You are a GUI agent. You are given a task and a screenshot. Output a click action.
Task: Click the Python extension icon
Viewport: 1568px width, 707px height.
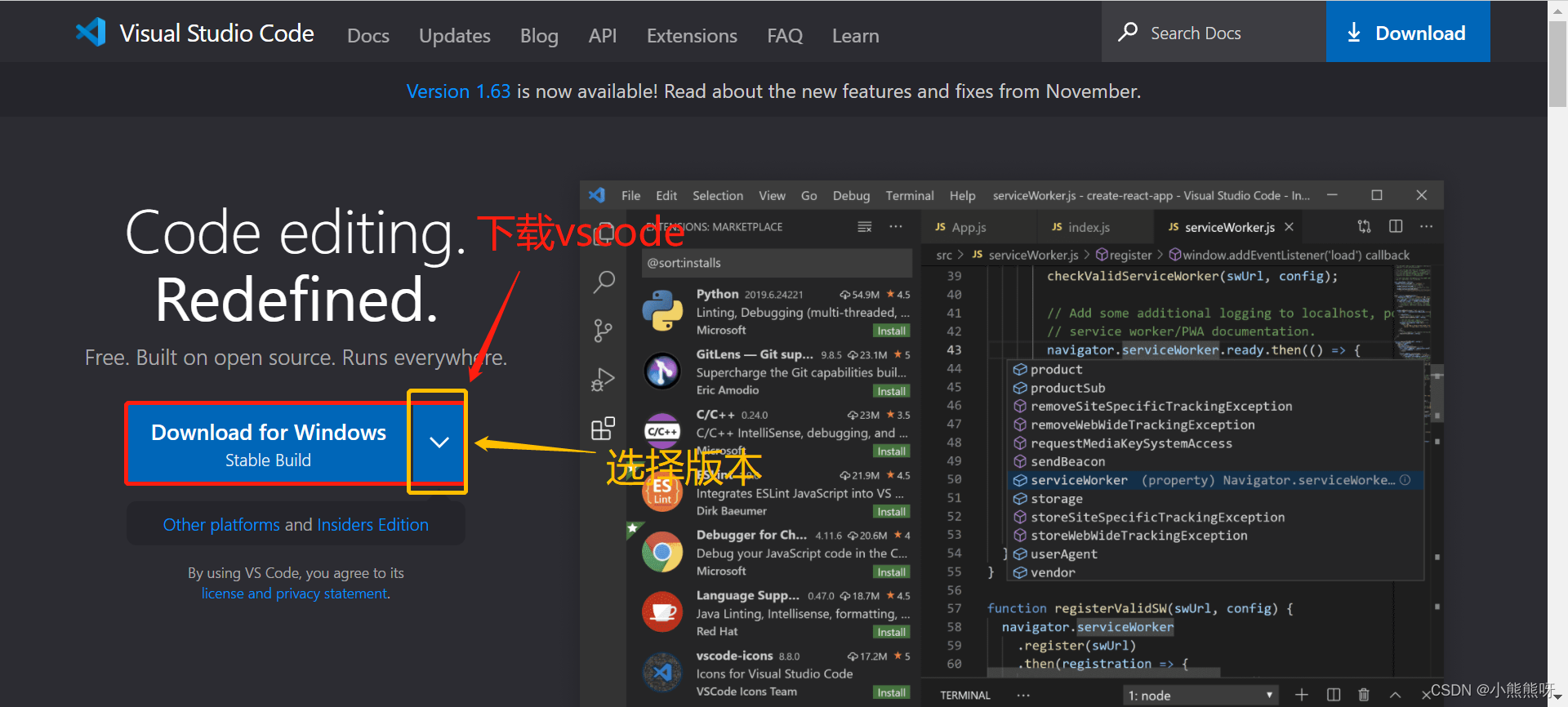point(662,311)
